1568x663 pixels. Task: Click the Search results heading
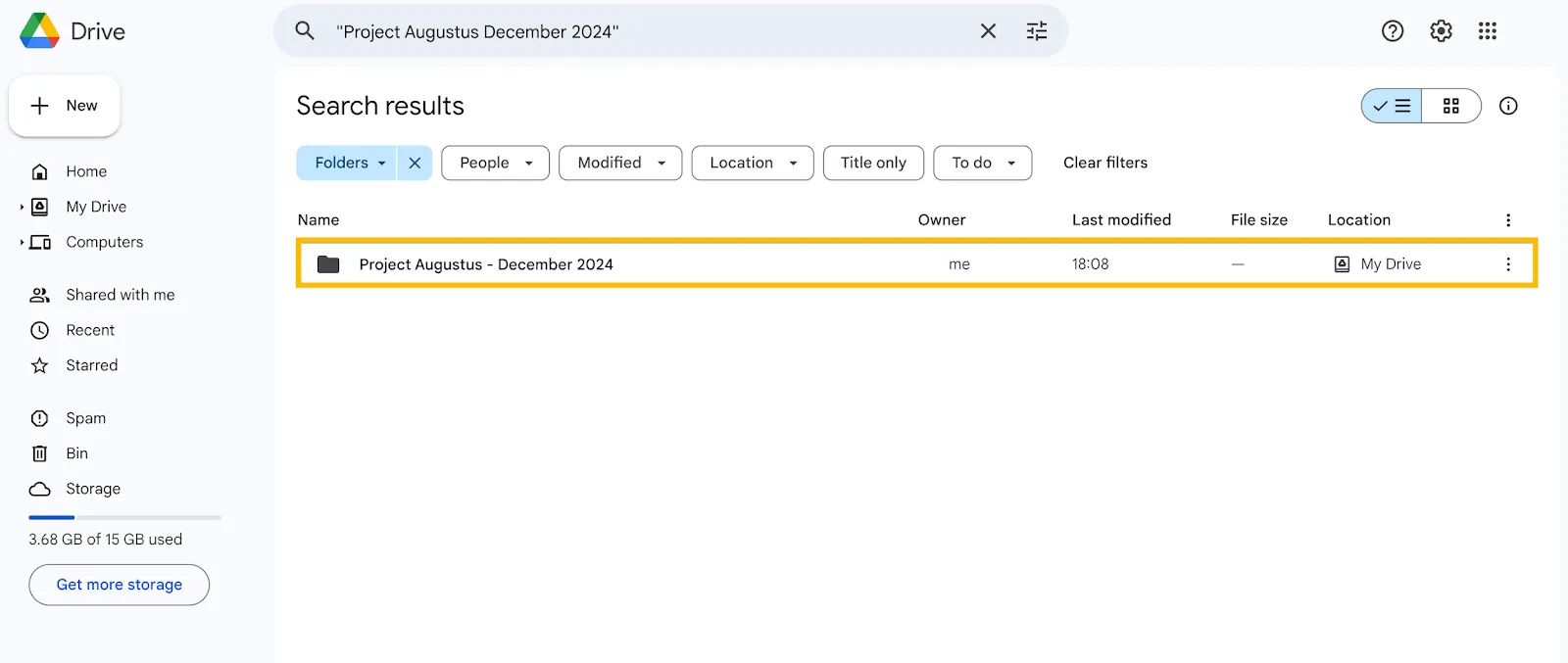tap(380, 106)
